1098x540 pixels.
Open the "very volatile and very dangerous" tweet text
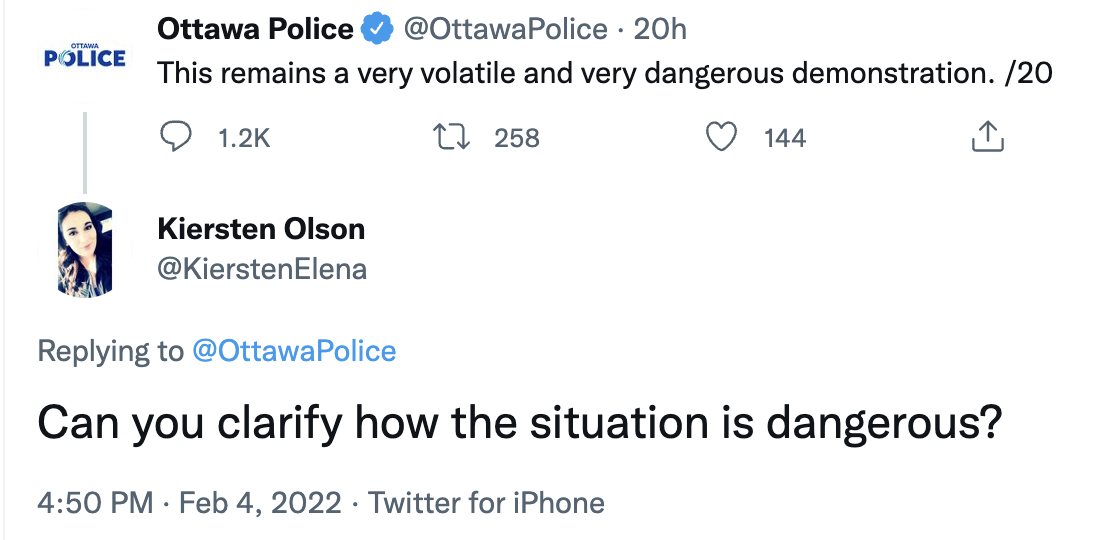[x=605, y=74]
